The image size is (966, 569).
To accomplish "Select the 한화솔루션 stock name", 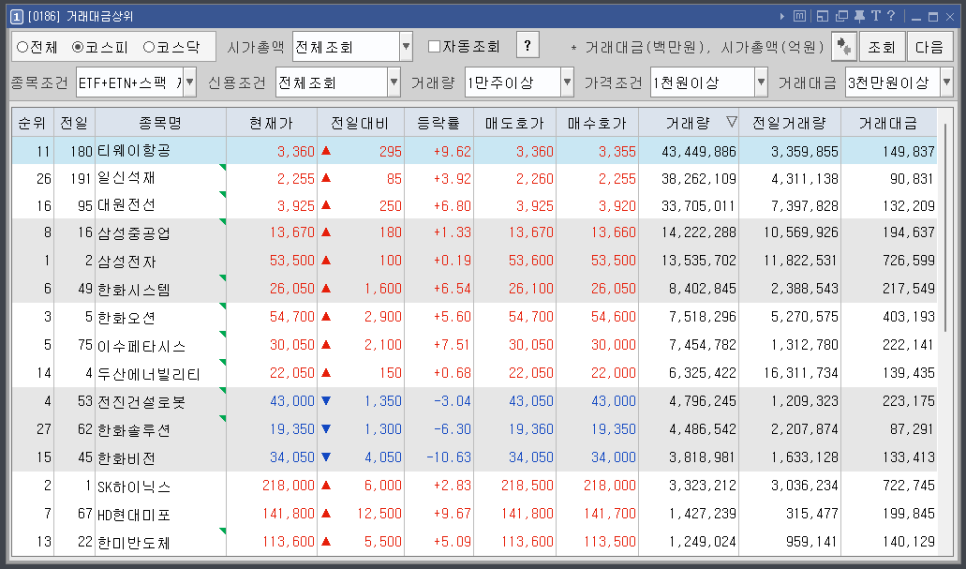I will coord(134,429).
